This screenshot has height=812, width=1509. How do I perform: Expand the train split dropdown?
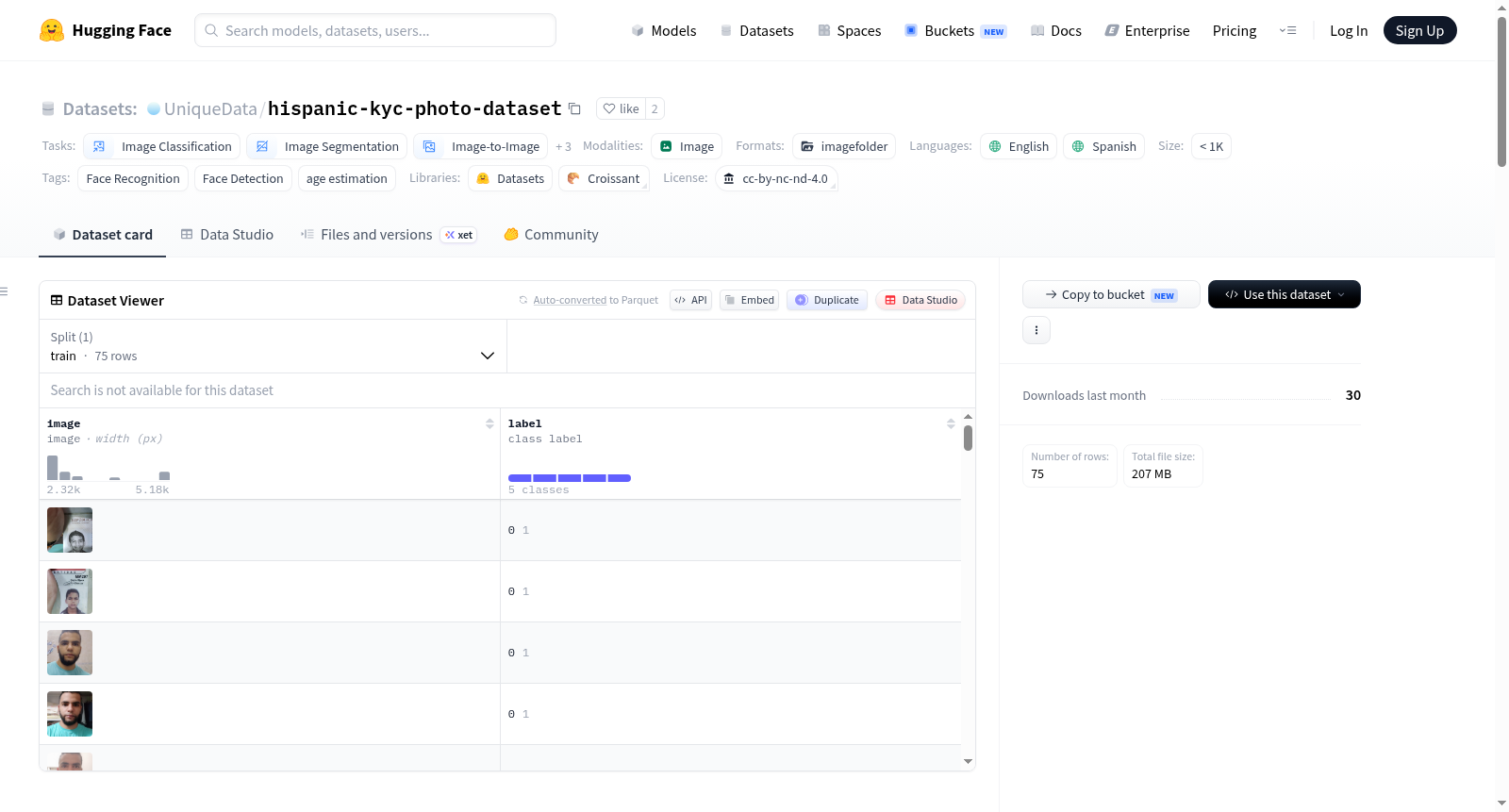pos(273,346)
